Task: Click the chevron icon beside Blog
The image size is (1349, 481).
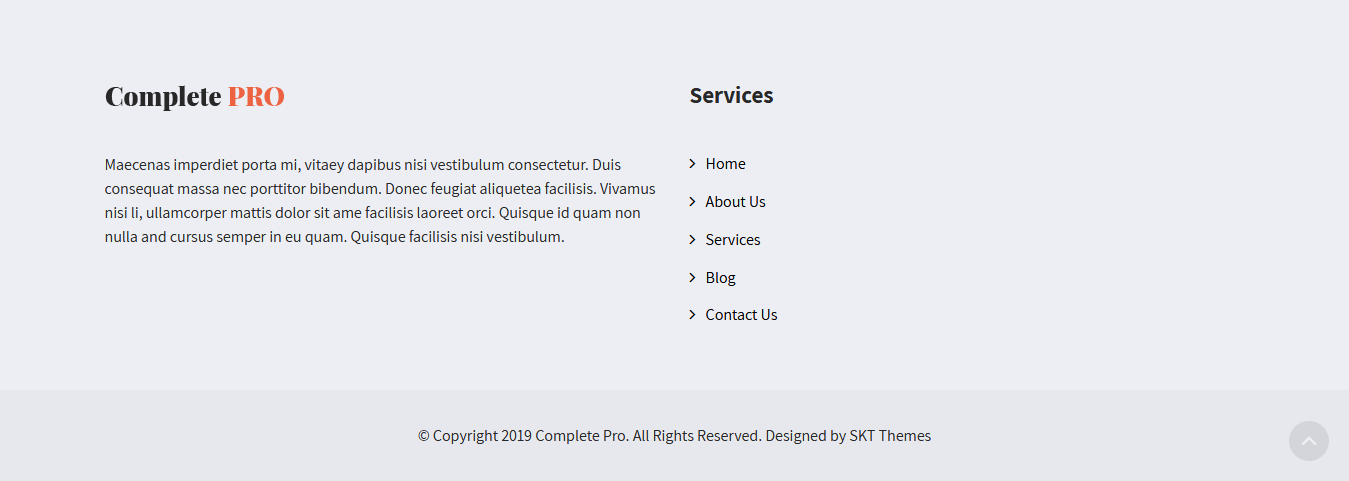Action: 692,278
